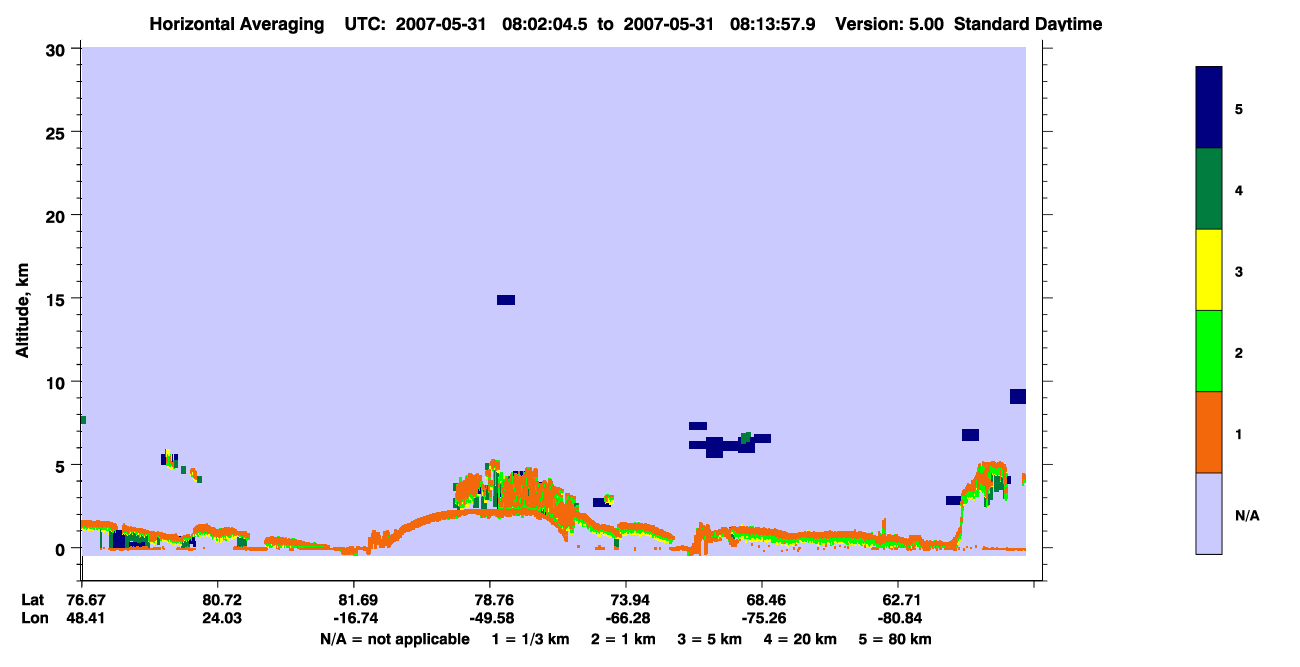This screenshot has width=1300, height=667.
Task: Click the lavender N/A colorbar segment
Action: pos(1209,513)
